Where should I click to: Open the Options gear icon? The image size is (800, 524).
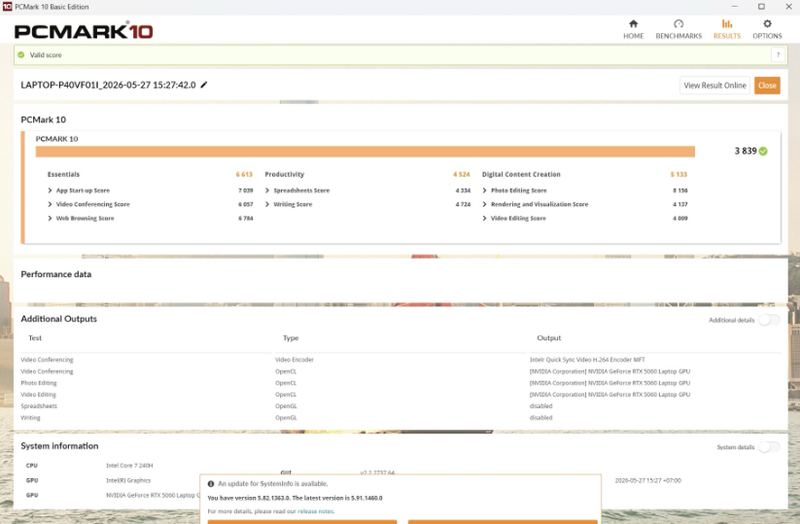coord(767,23)
